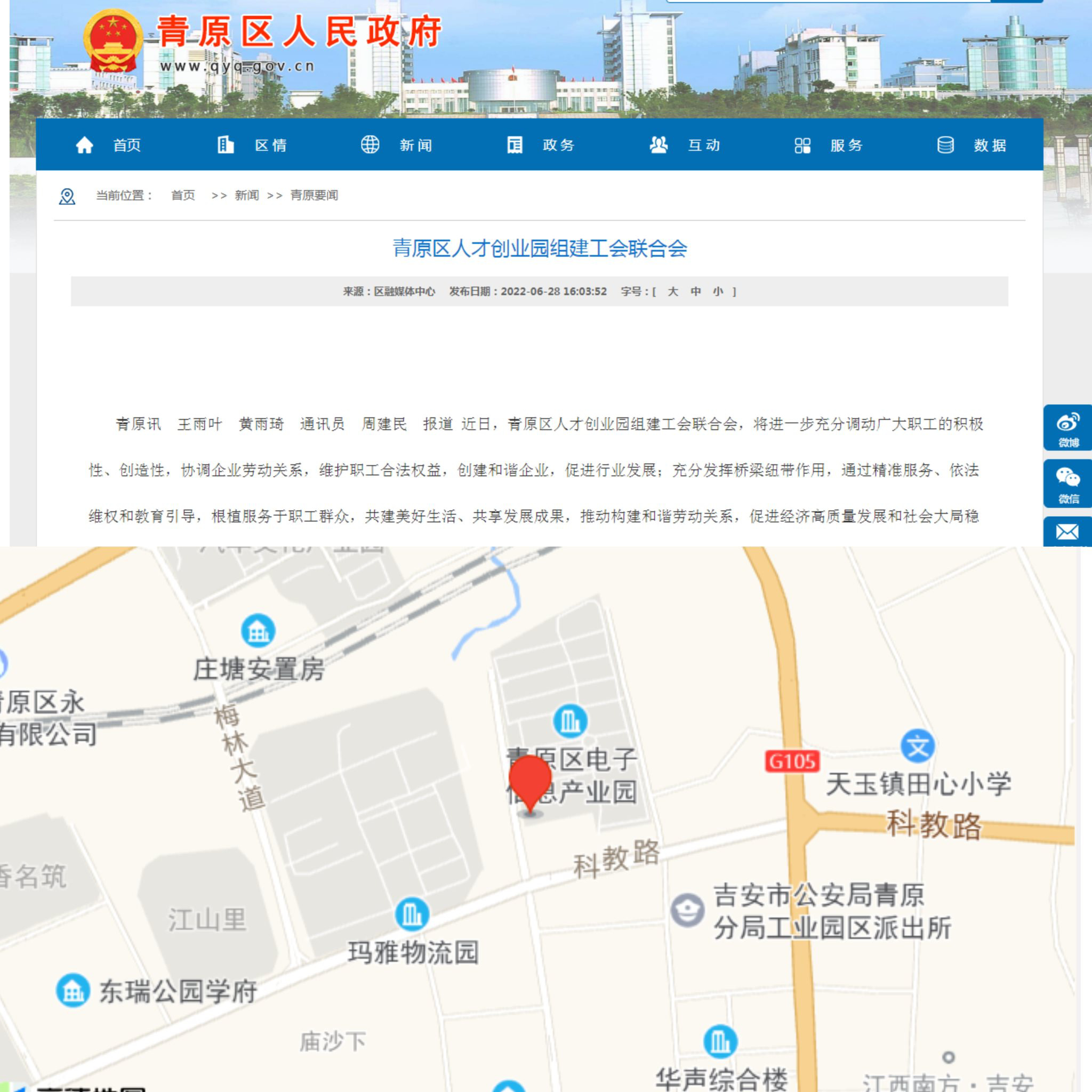The image size is (1092, 1092).
Task: Click 玛雅物流园 map marker icon
Action: tap(412, 914)
